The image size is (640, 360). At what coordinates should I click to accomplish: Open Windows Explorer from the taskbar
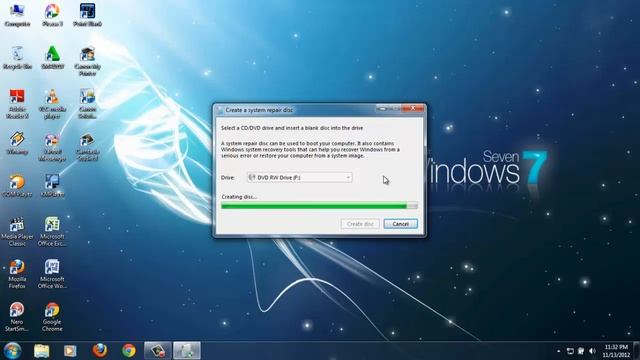pyautogui.click(x=42, y=351)
